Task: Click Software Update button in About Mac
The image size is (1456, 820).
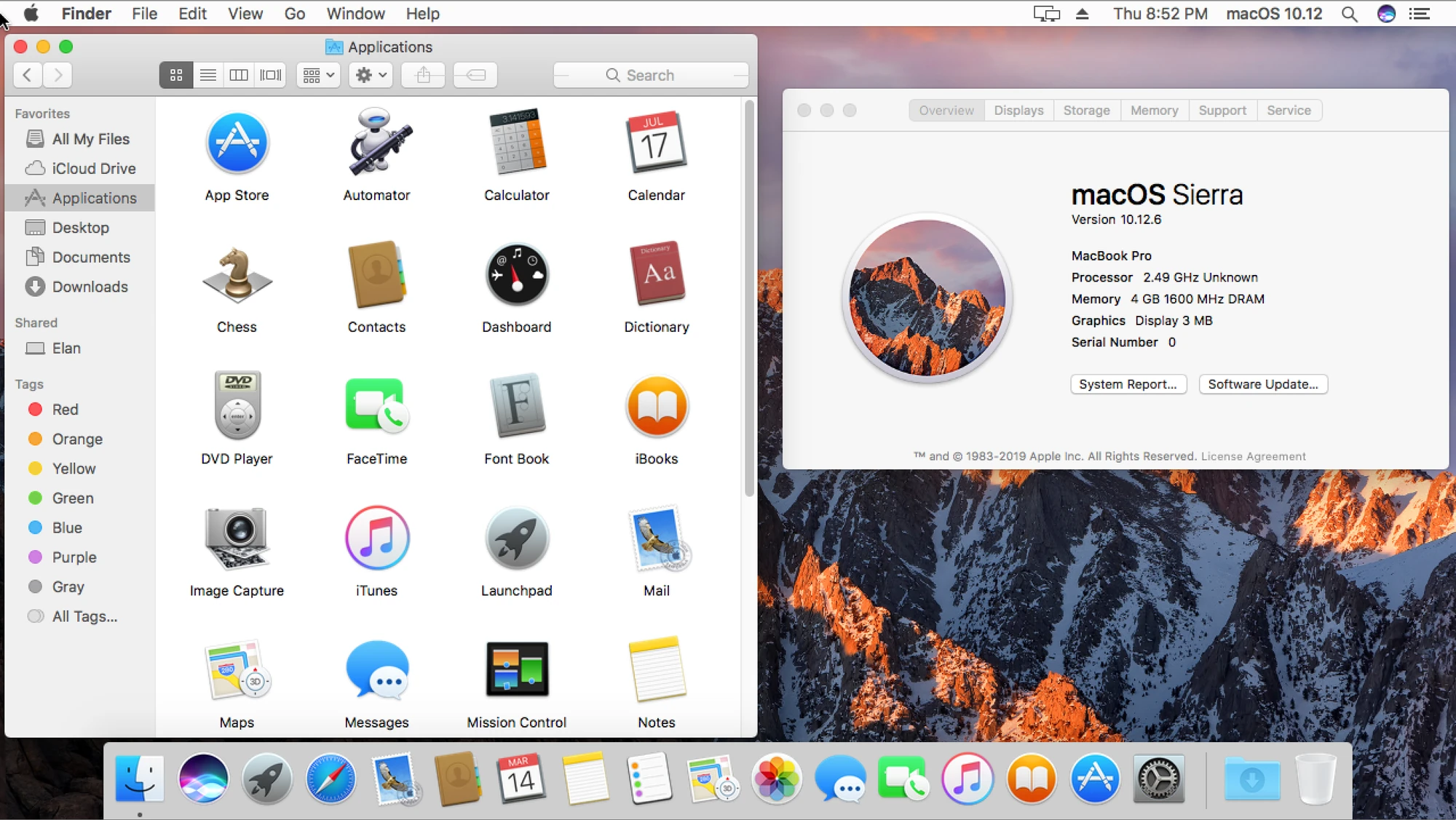Action: tap(1264, 384)
